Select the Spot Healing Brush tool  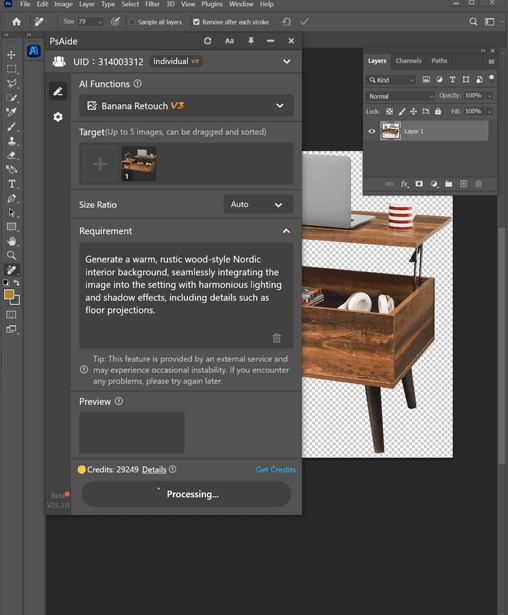pos(11,270)
